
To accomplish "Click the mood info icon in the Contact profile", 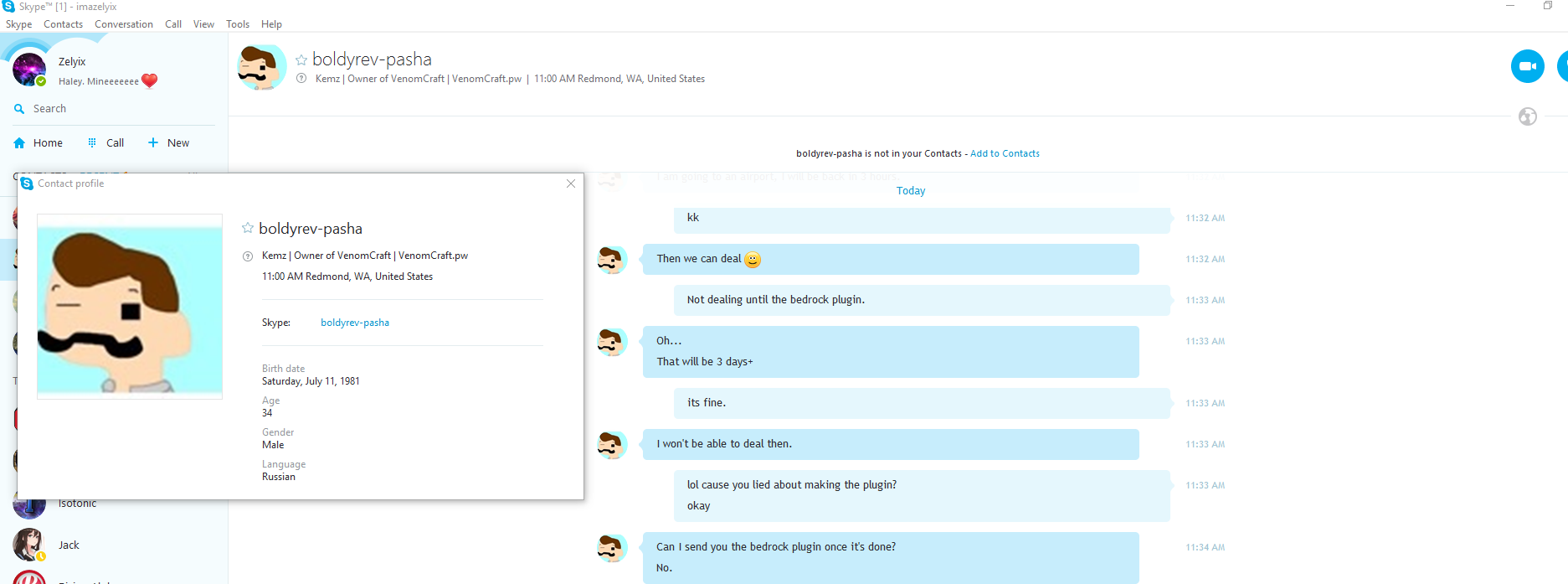I will coord(248,256).
